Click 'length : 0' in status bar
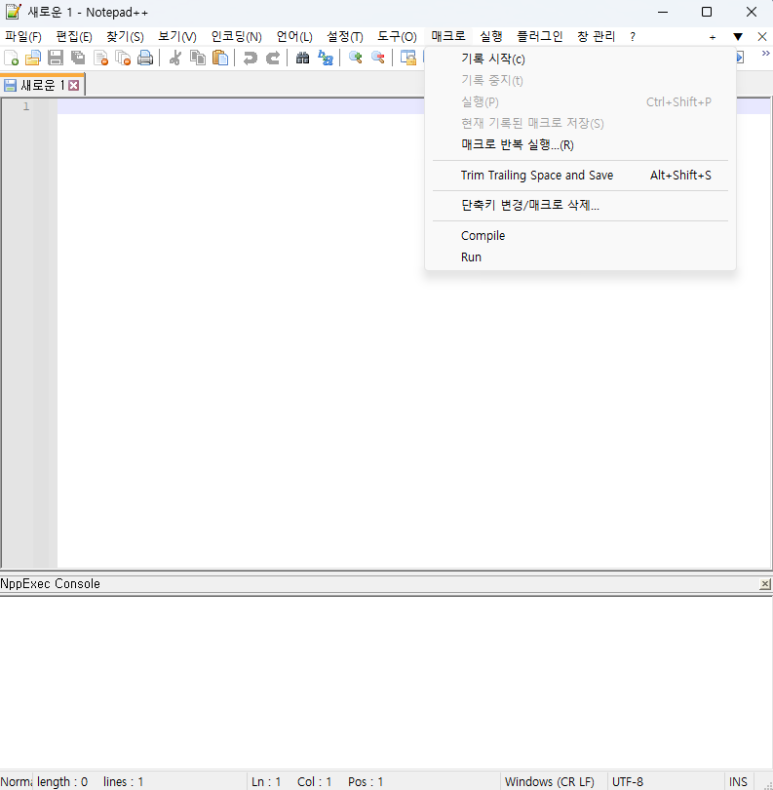Screen dimensions: 773x790 pos(62,781)
